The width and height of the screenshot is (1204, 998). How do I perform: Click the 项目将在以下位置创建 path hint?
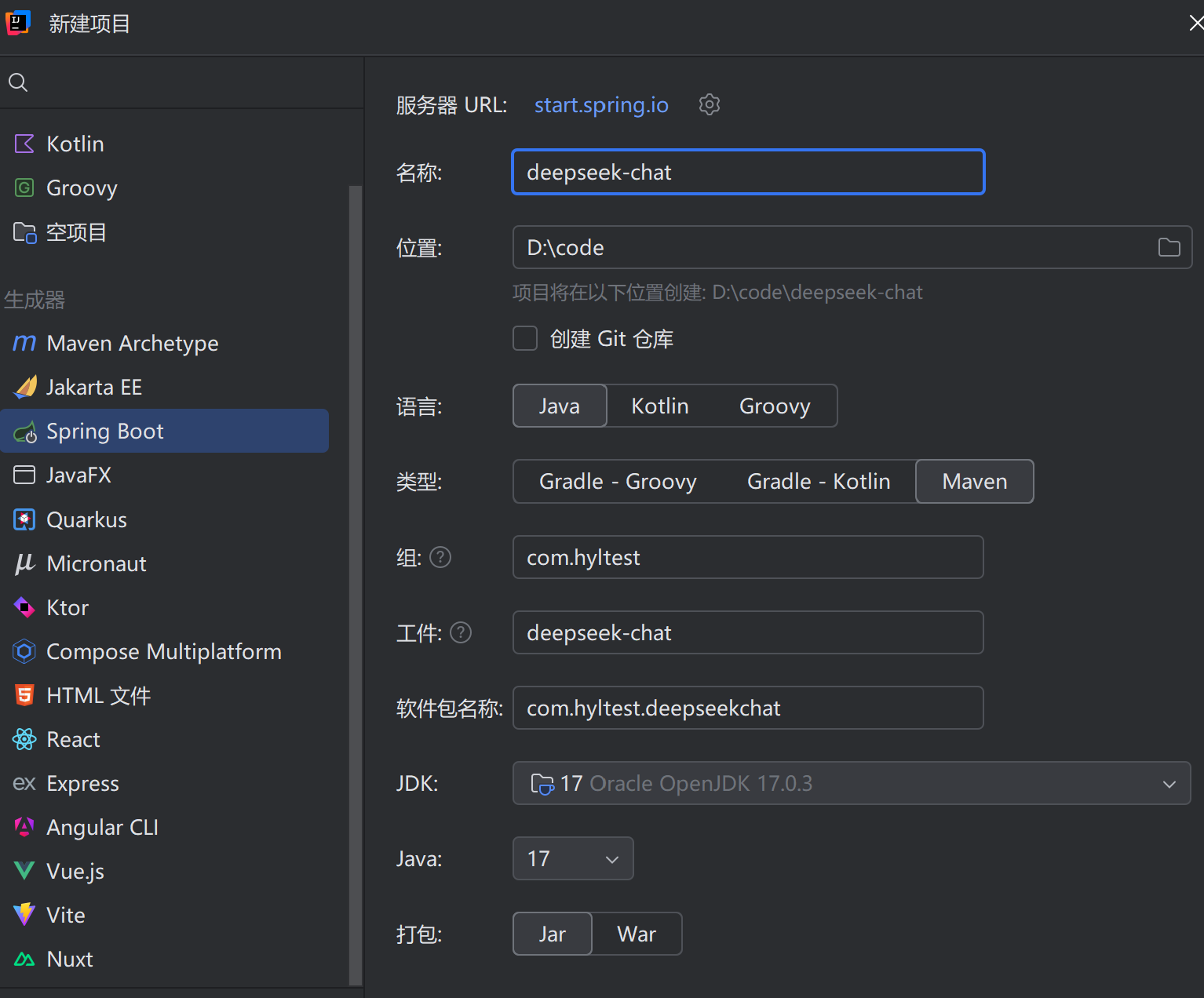pos(717,293)
